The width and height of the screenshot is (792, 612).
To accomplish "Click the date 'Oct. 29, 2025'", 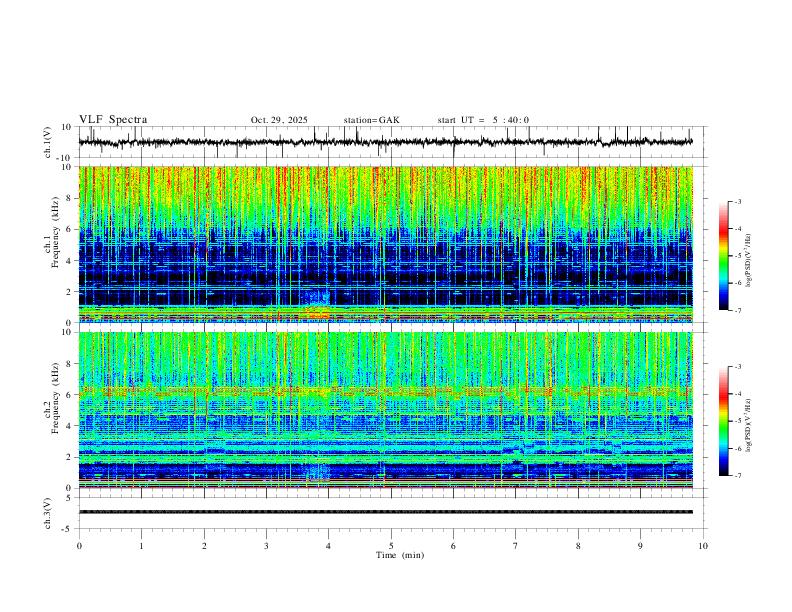I will click(x=279, y=120).
